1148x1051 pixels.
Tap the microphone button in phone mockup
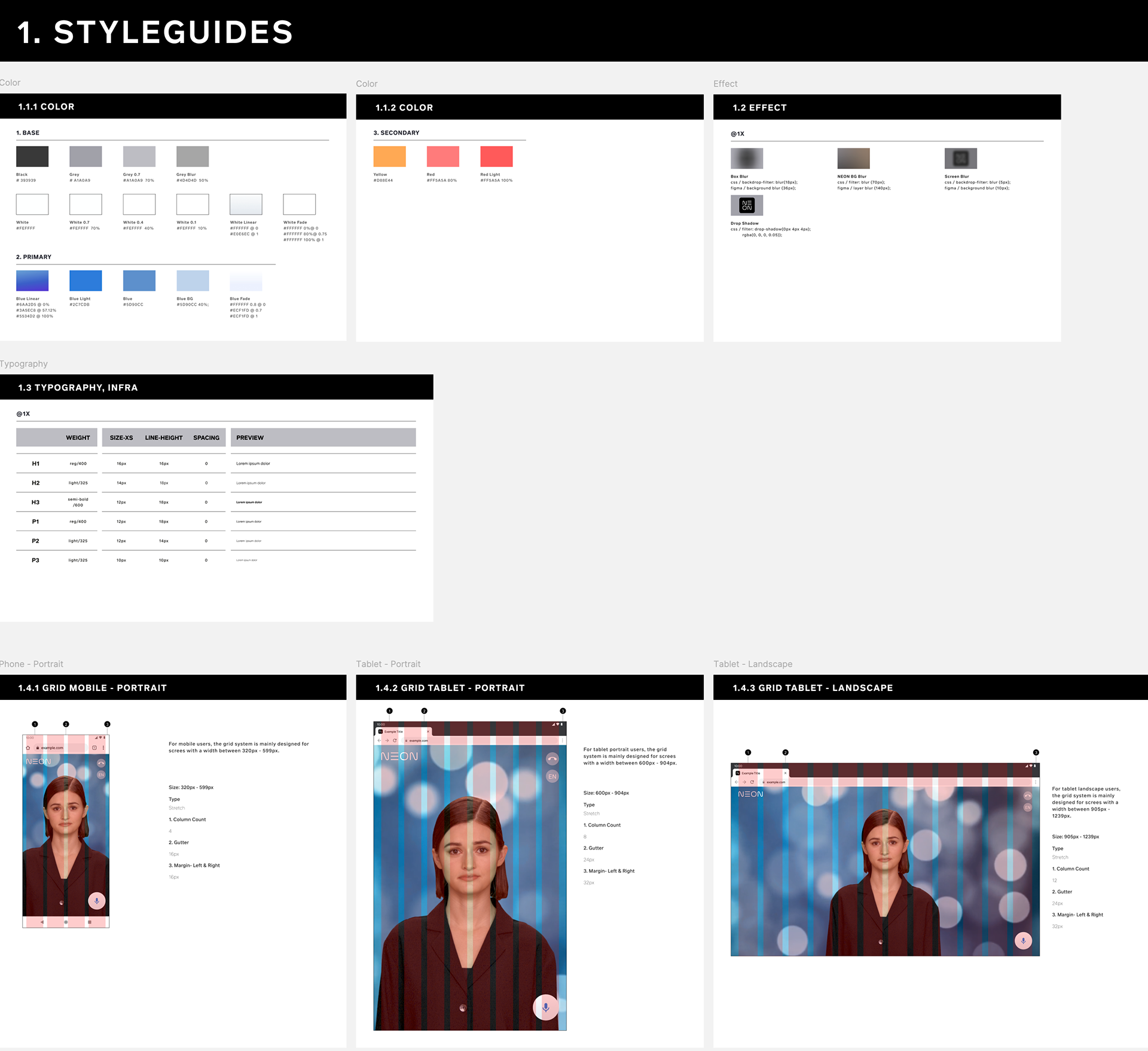point(96,901)
